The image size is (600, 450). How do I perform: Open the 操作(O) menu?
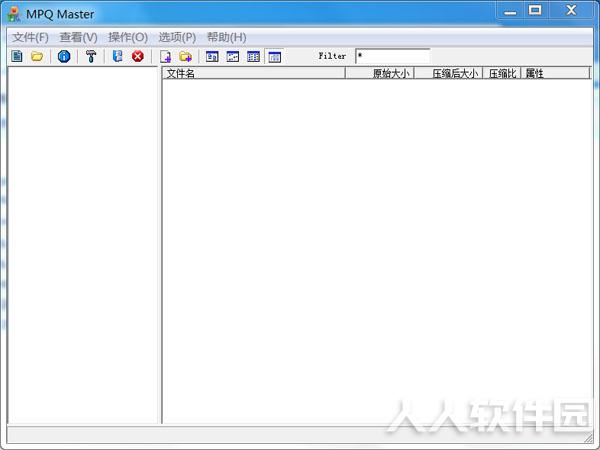point(128,37)
